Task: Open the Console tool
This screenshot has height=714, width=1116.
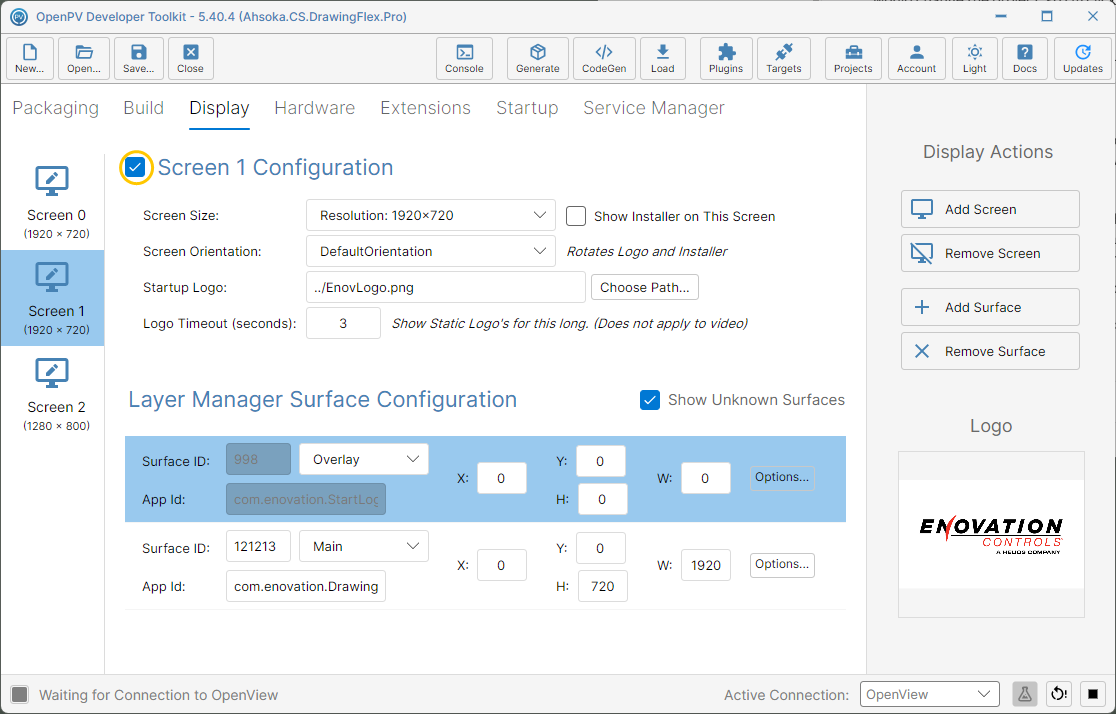Action: click(x=464, y=58)
